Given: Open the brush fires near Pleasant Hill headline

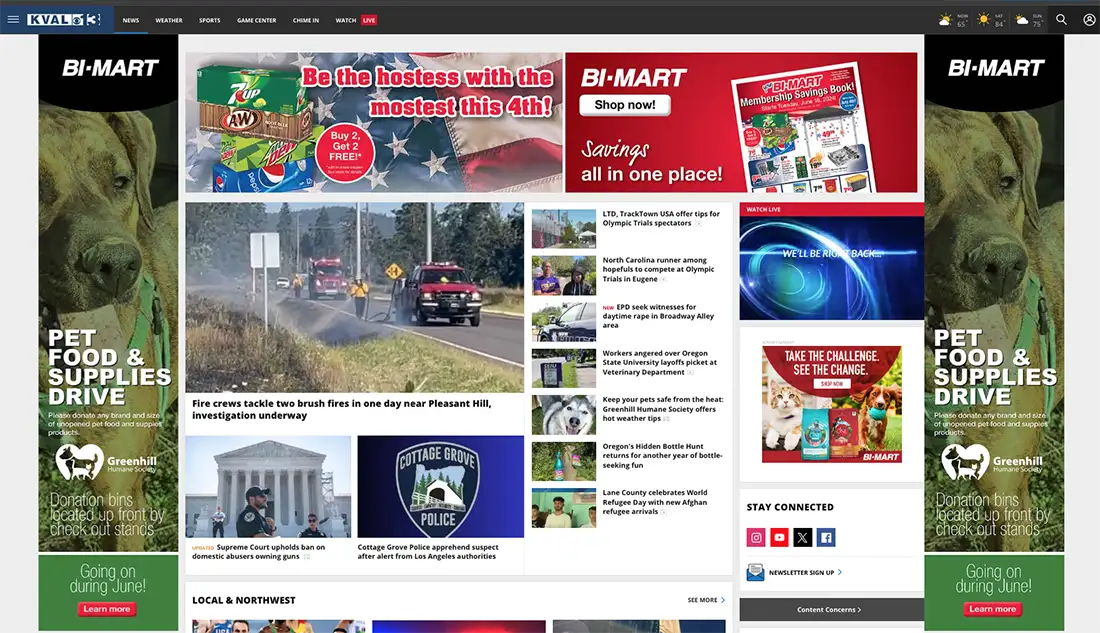Looking at the screenshot, I should click(342, 409).
